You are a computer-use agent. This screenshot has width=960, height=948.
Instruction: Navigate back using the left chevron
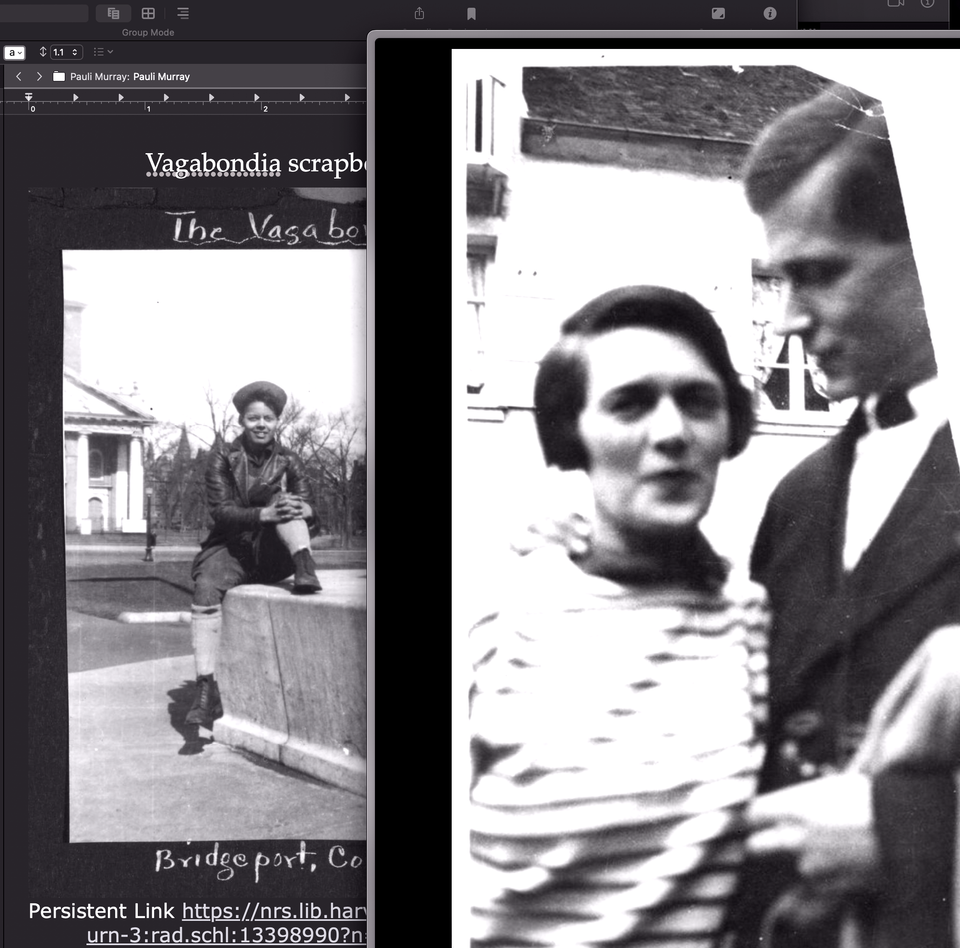pos(18,76)
